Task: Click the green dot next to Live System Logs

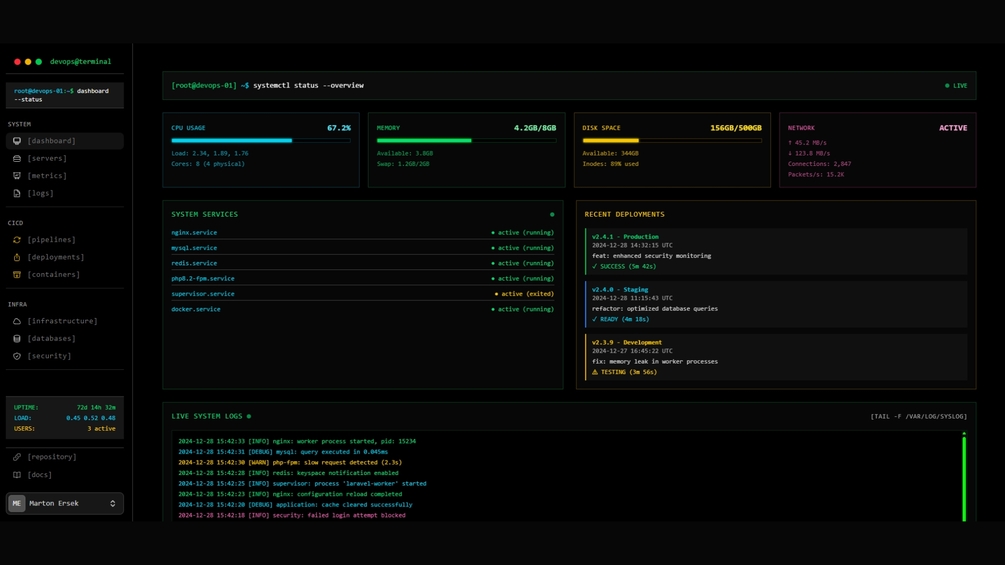Action: pyautogui.click(x=249, y=416)
